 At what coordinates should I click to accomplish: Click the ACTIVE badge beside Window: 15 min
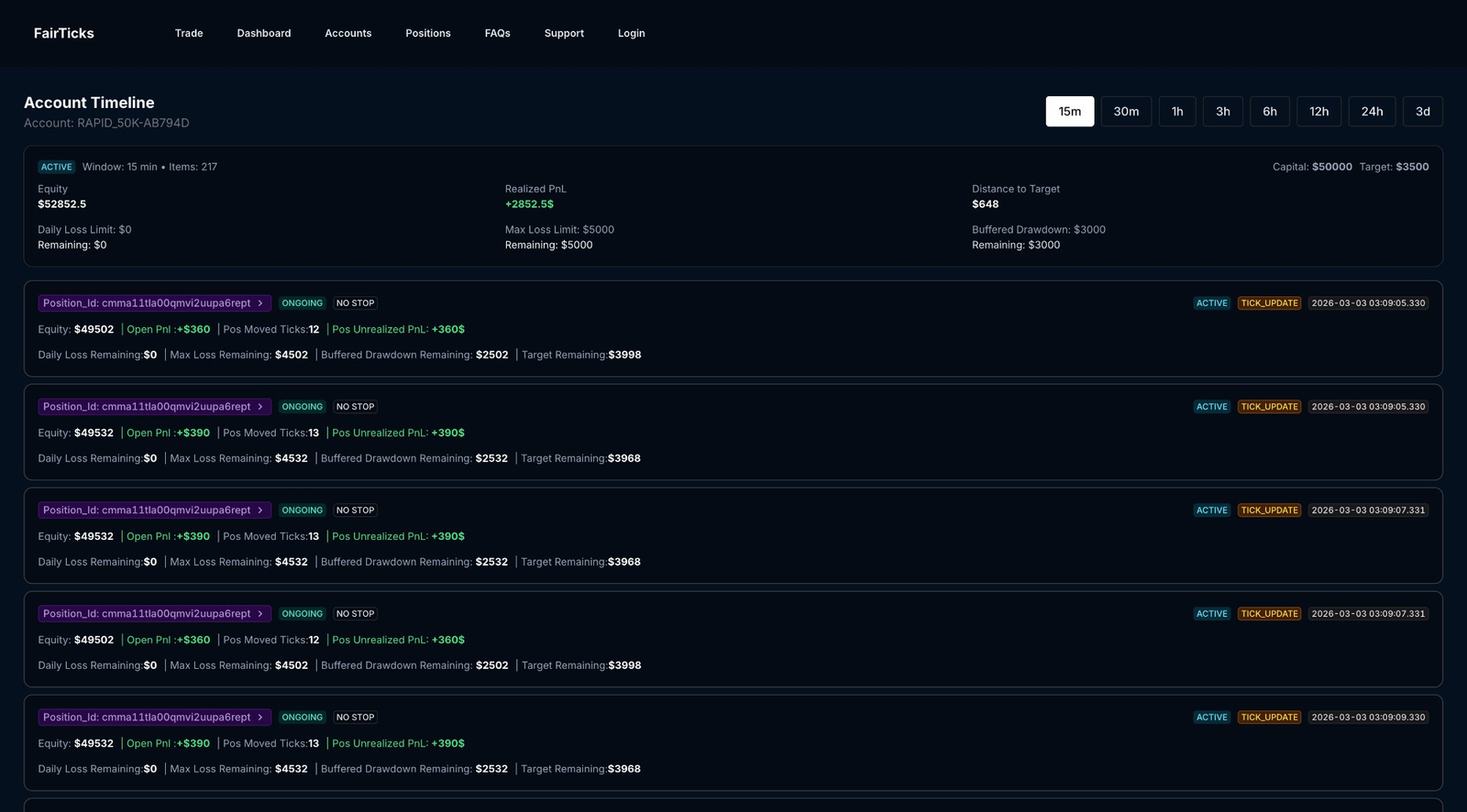point(57,167)
